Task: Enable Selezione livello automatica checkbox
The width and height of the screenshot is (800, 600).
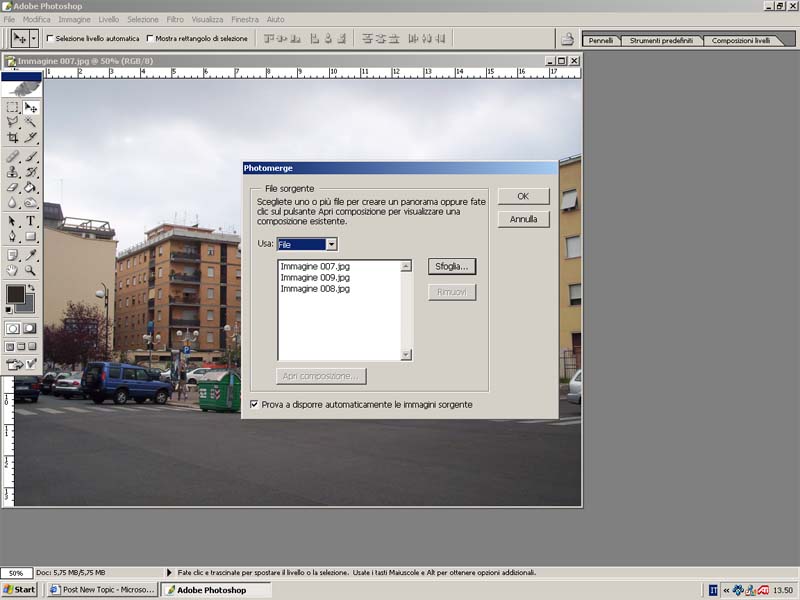Action: pyautogui.click(x=51, y=39)
